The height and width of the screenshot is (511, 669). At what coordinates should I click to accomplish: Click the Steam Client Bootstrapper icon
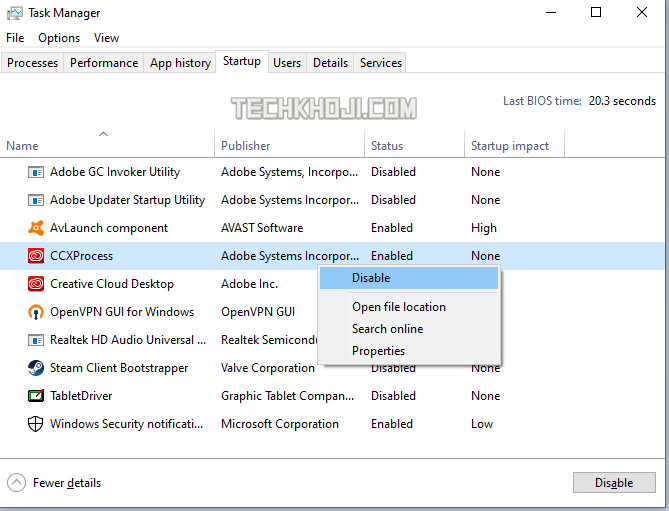tap(36, 368)
